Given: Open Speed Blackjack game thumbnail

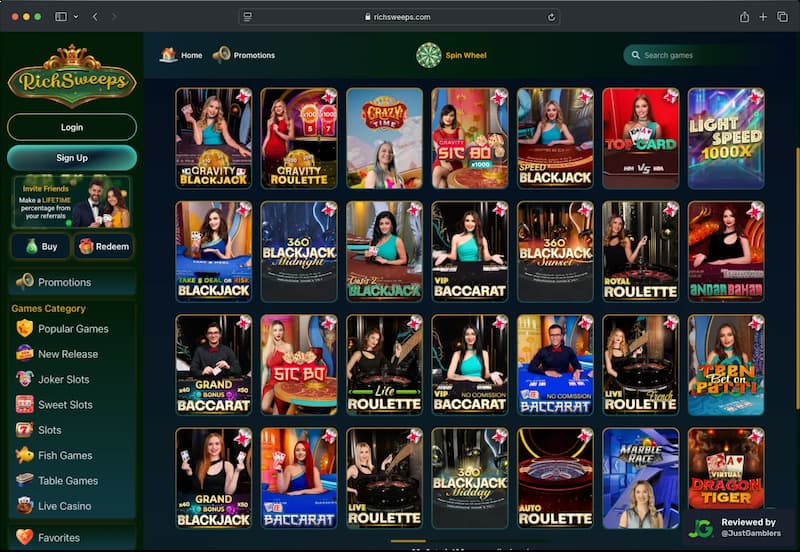Looking at the screenshot, I should tap(555, 138).
